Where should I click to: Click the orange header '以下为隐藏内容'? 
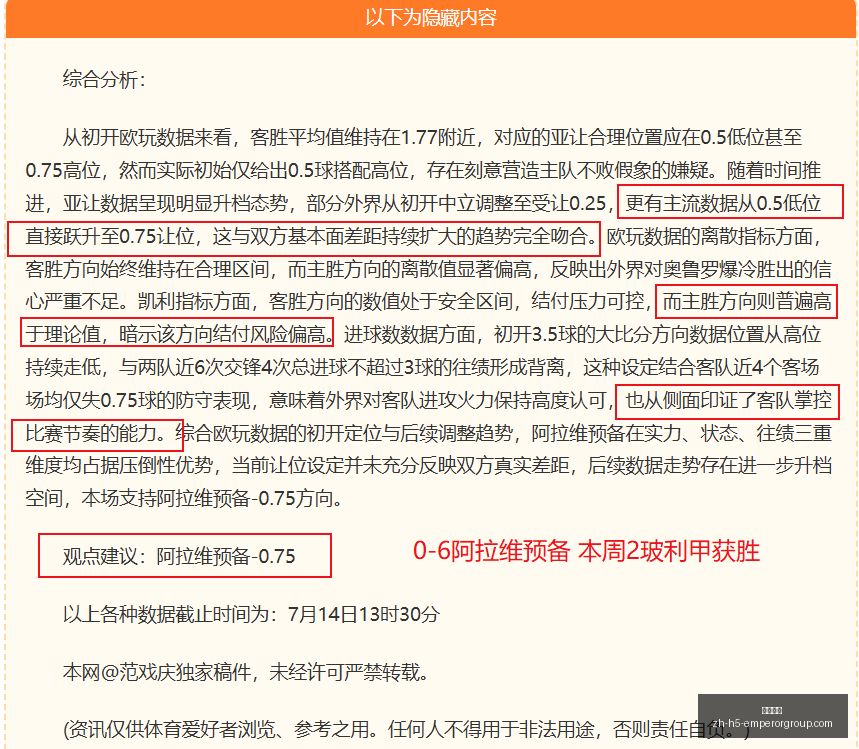pyautogui.click(x=431, y=18)
